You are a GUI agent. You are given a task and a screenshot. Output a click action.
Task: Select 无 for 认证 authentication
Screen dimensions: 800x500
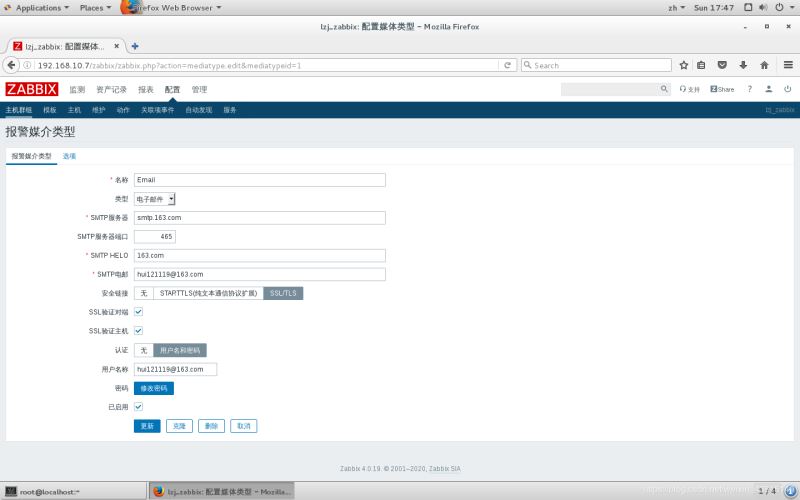(x=144, y=350)
